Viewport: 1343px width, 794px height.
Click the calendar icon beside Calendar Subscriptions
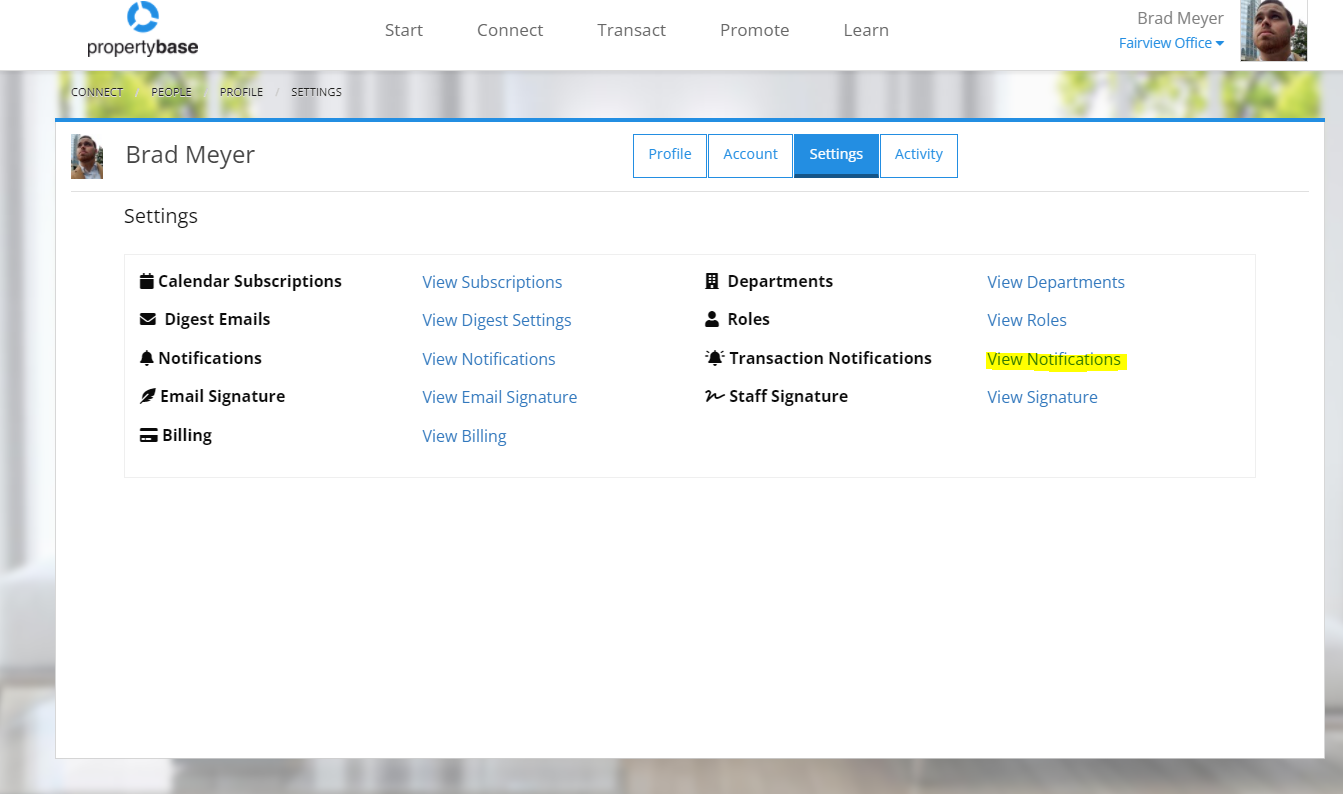point(147,280)
